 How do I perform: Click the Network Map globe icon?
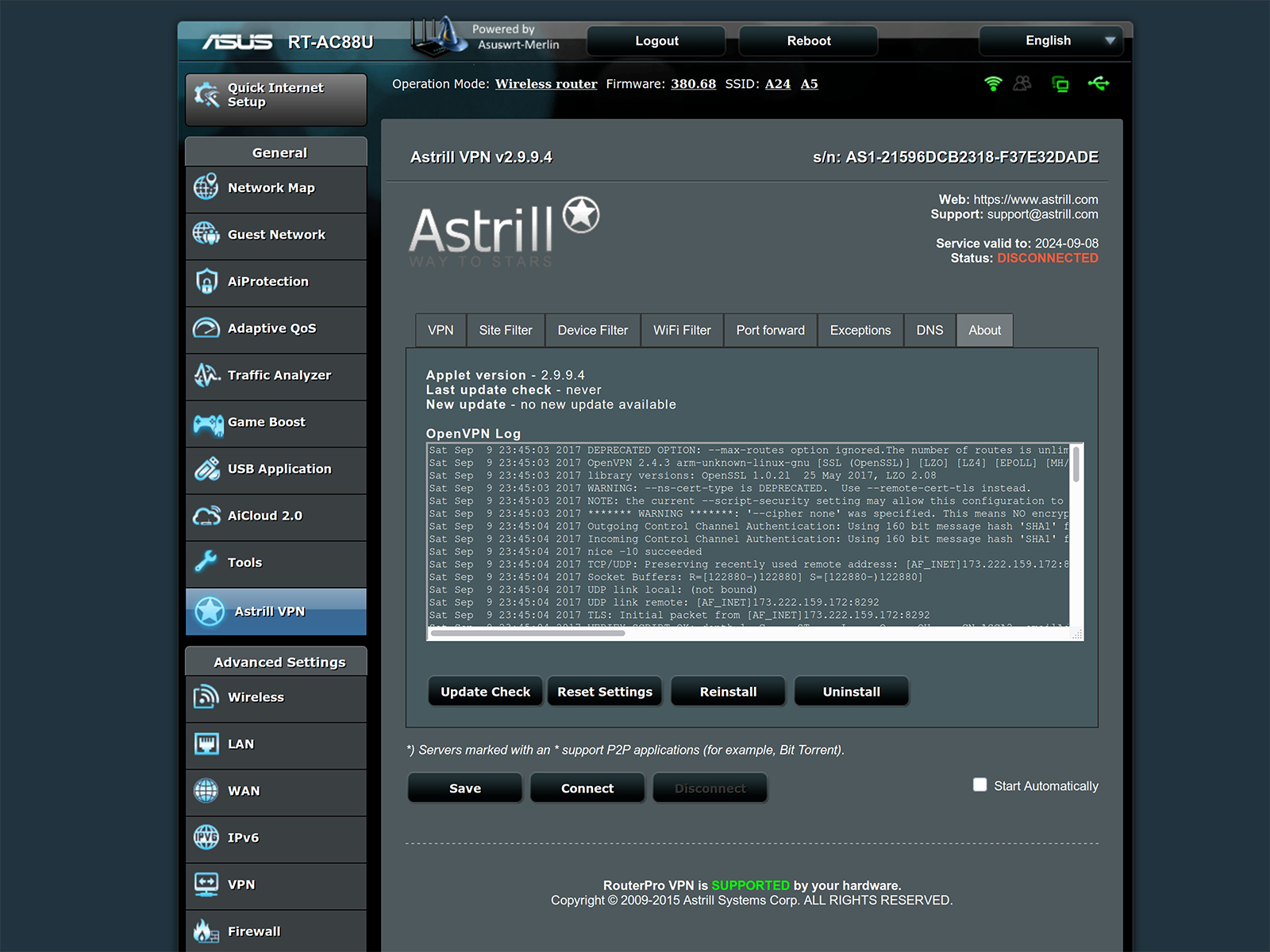point(206,187)
